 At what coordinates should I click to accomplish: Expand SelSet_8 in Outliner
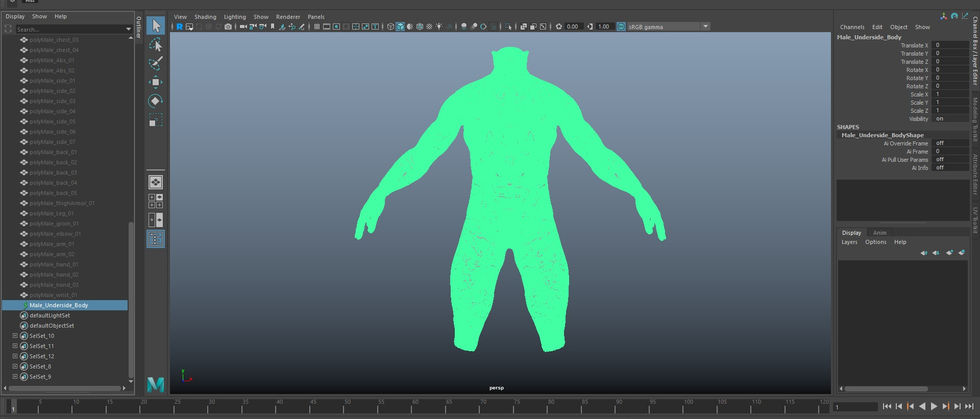(x=15, y=366)
